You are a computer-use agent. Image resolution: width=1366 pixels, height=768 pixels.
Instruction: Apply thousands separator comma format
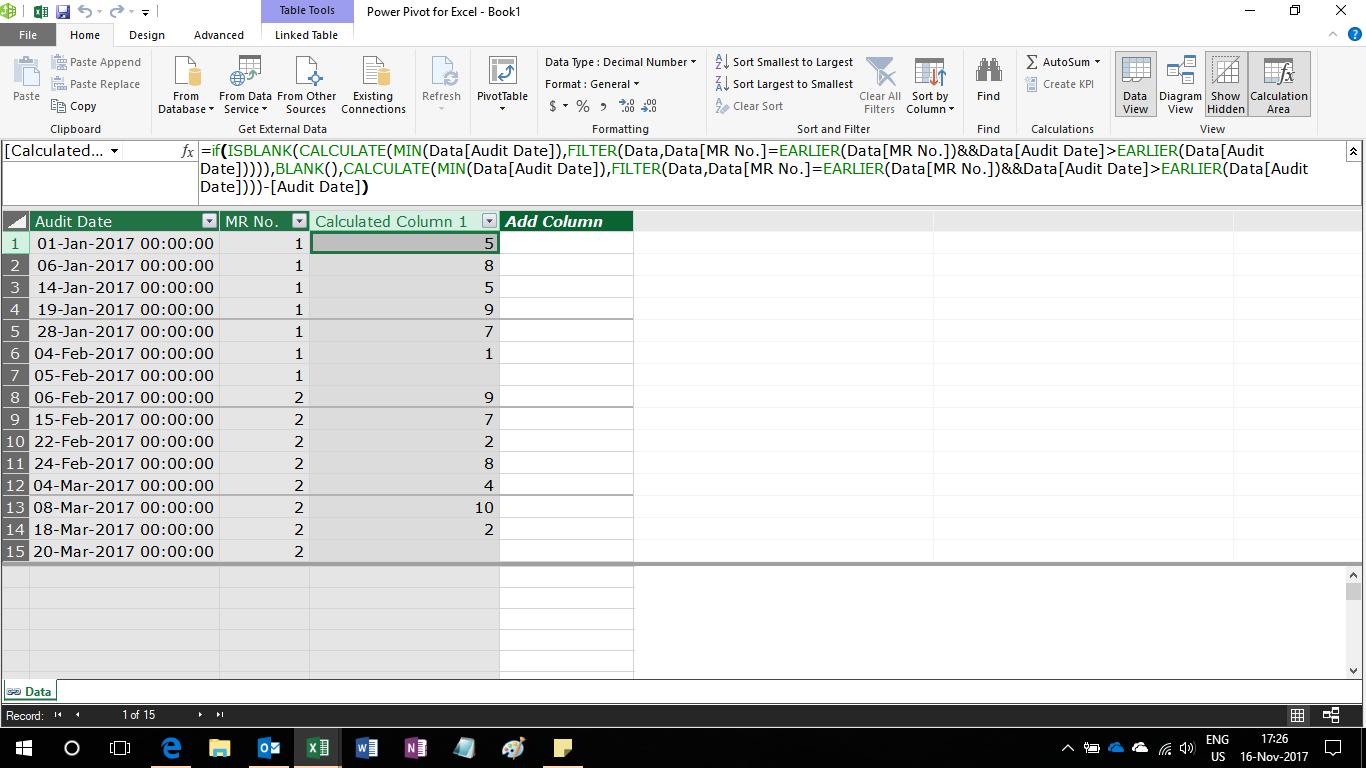[x=604, y=106]
